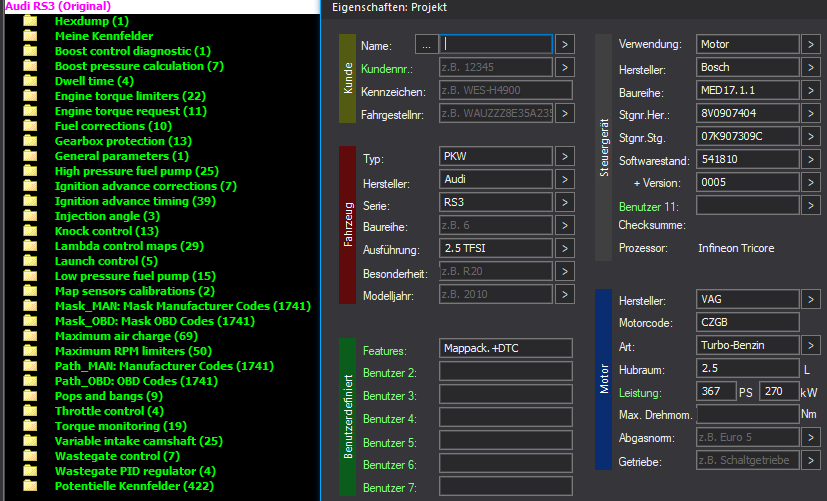Click folder icon for Fuel corrections (10)
Viewport: 827px width, 501px height.
pyautogui.click(x=31, y=126)
